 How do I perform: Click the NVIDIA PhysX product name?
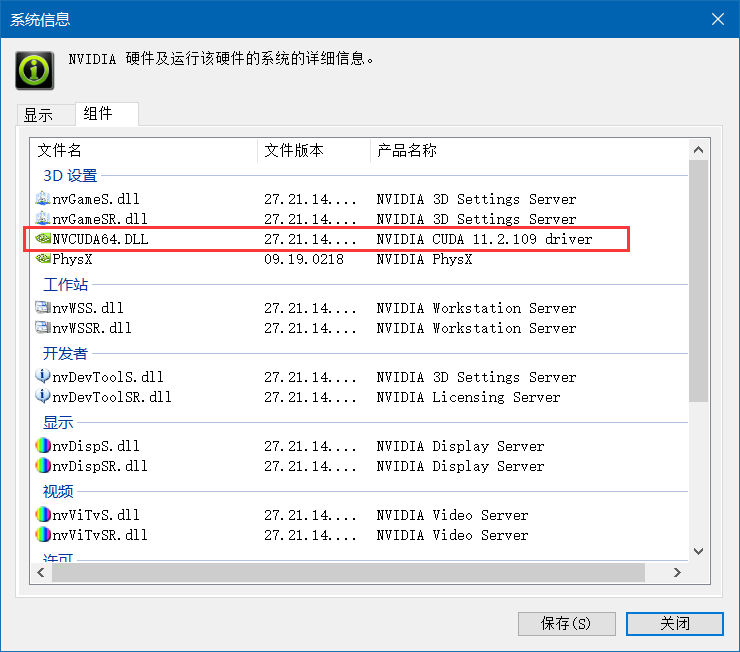tap(424, 259)
